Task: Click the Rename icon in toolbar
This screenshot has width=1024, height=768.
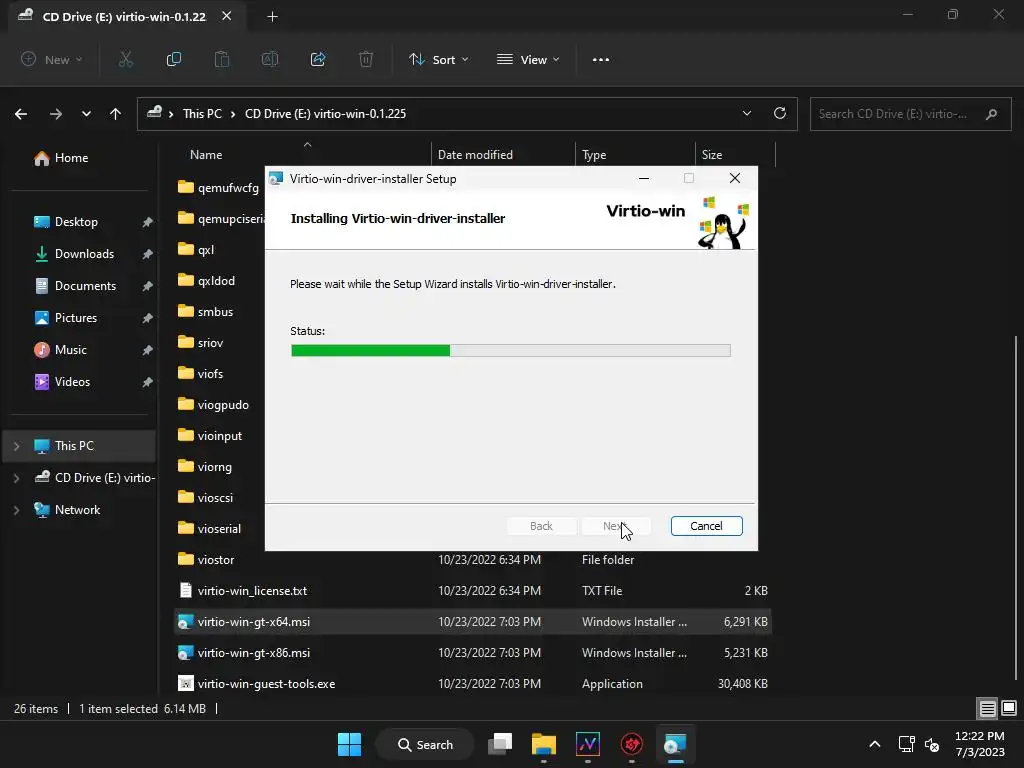Action: click(270, 59)
